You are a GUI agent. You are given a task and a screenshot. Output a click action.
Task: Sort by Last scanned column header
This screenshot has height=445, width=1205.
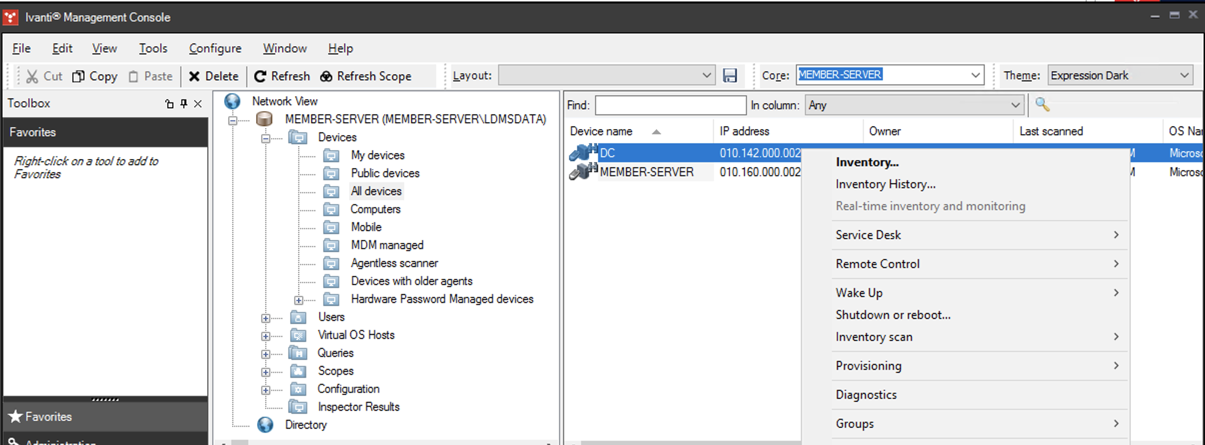tap(1088, 131)
